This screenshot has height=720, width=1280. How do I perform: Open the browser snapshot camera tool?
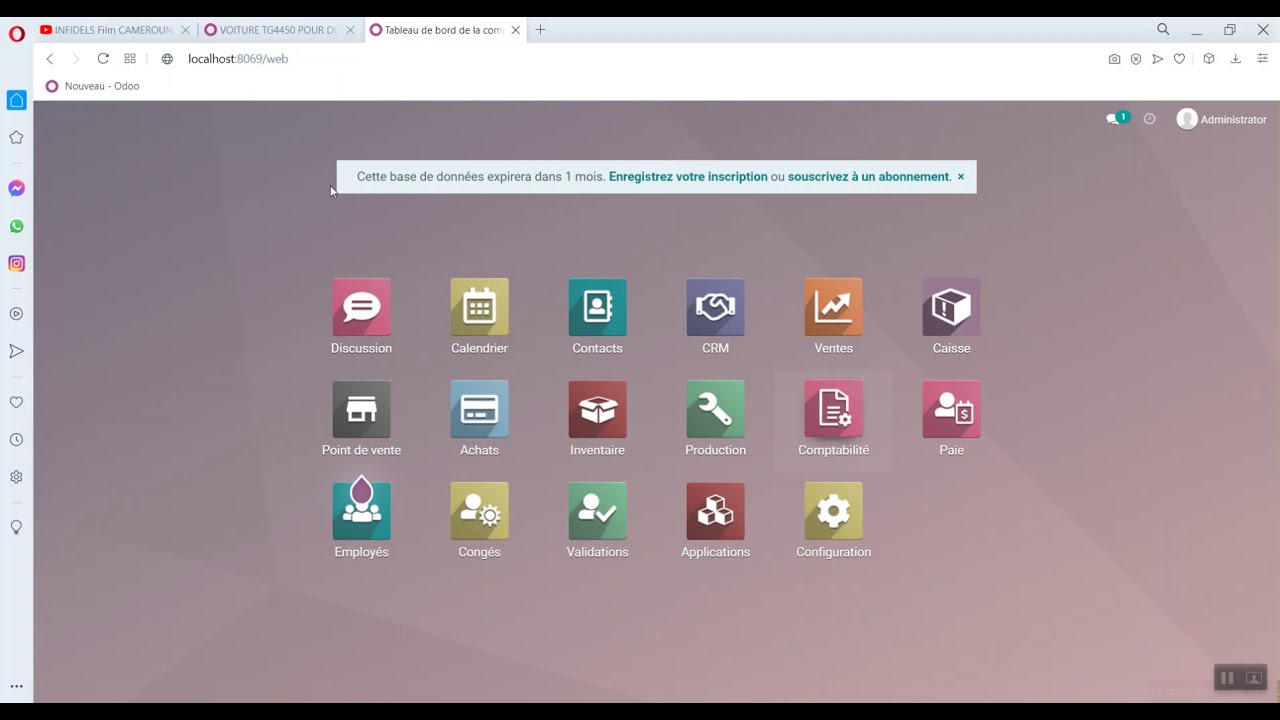[1114, 59]
